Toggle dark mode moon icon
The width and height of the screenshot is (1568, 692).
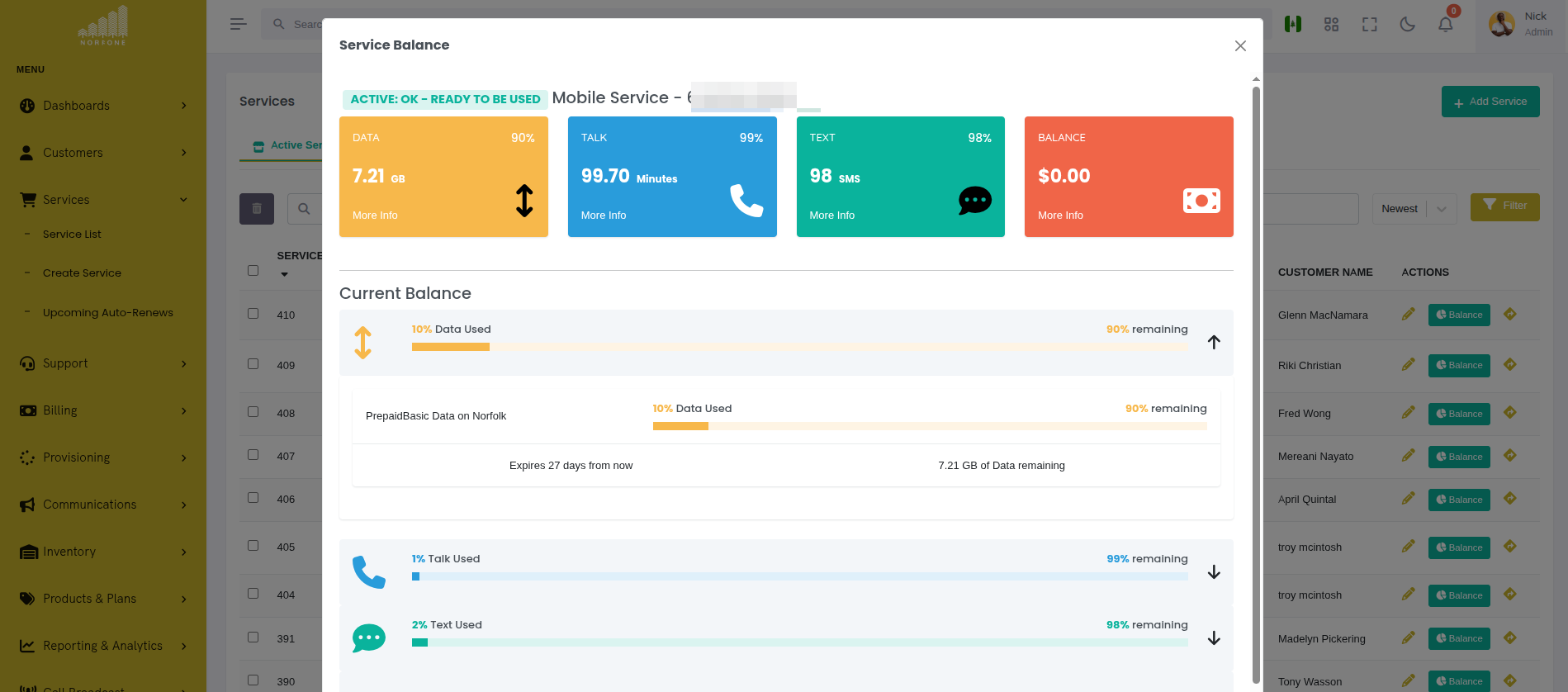[1407, 25]
